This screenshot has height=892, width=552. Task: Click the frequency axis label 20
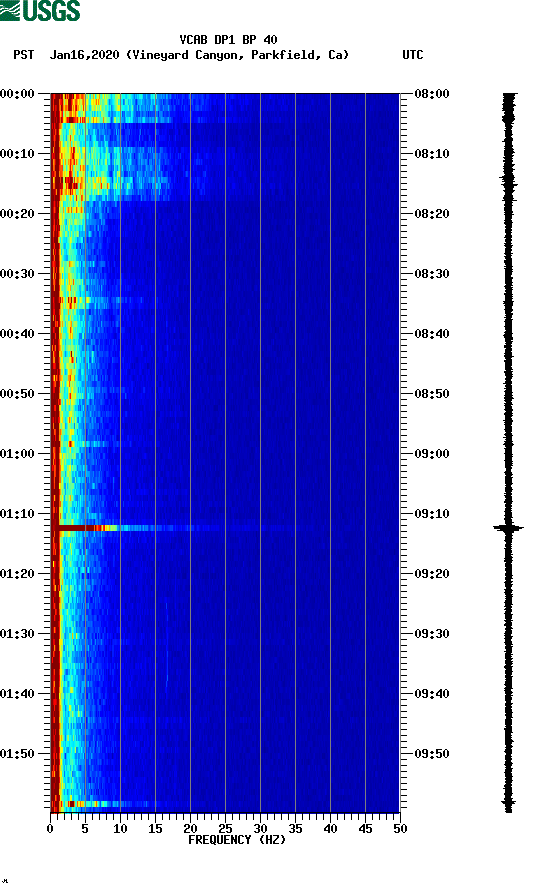[190, 829]
